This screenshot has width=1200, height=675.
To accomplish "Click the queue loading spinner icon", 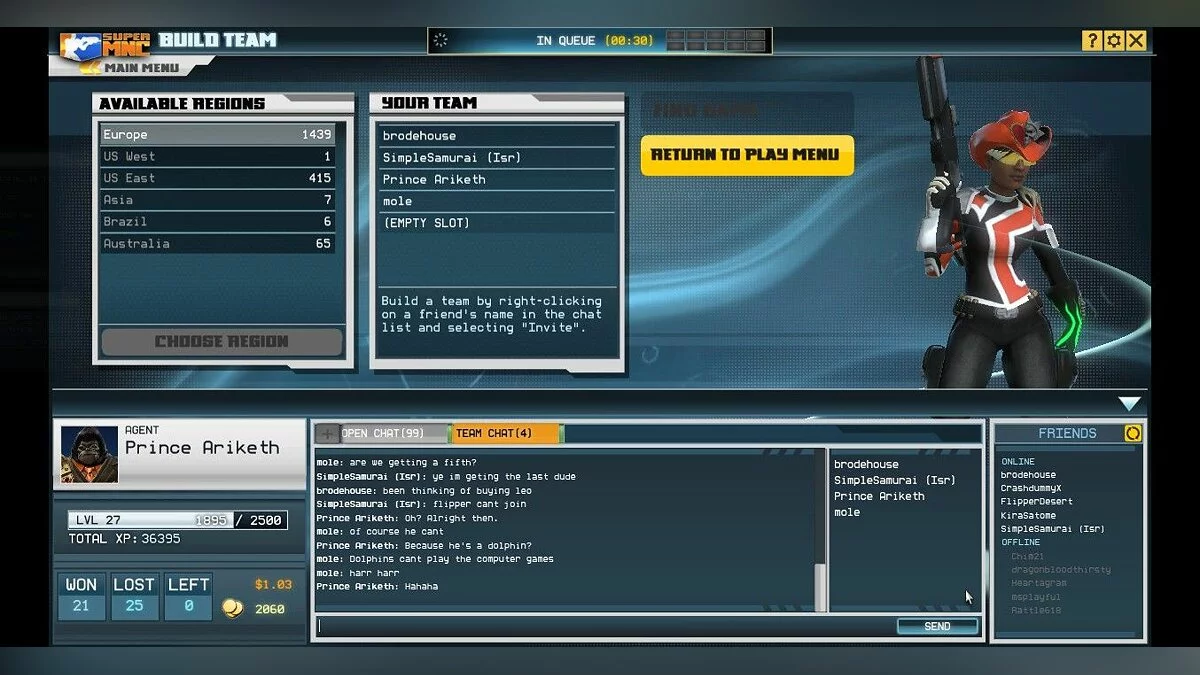I will (441, 41).
